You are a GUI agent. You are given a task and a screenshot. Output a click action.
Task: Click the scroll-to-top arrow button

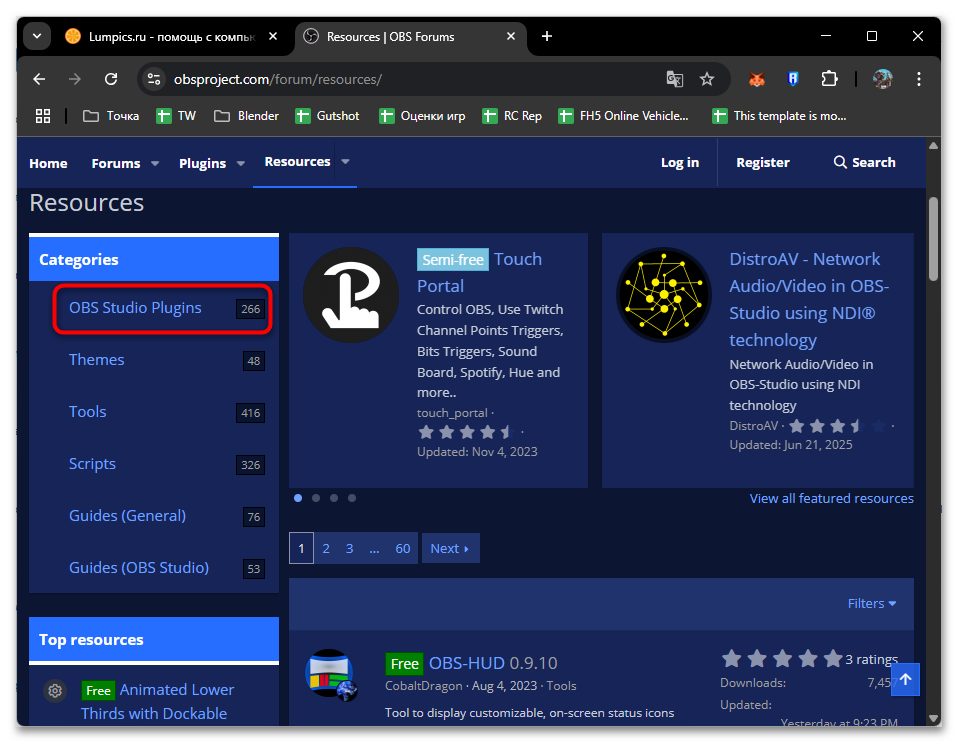905,680
